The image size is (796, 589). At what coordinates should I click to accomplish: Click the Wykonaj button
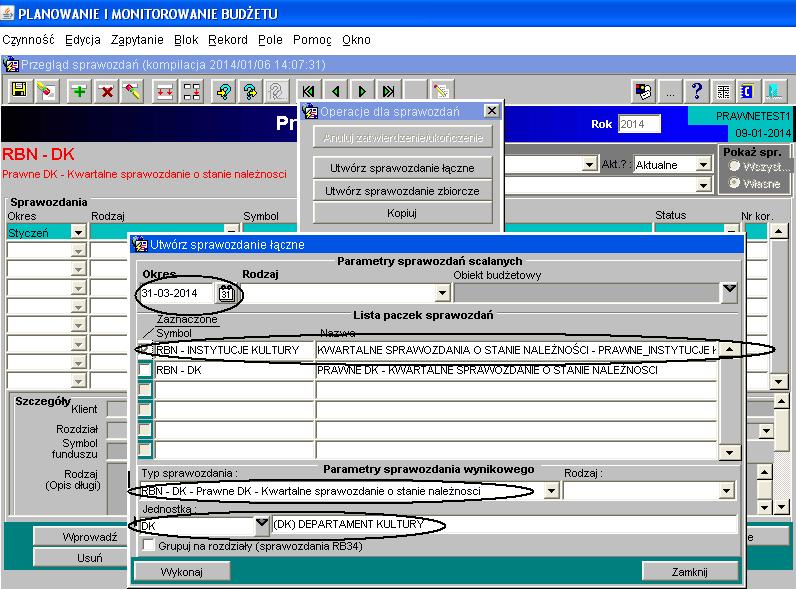coord(182,572)
